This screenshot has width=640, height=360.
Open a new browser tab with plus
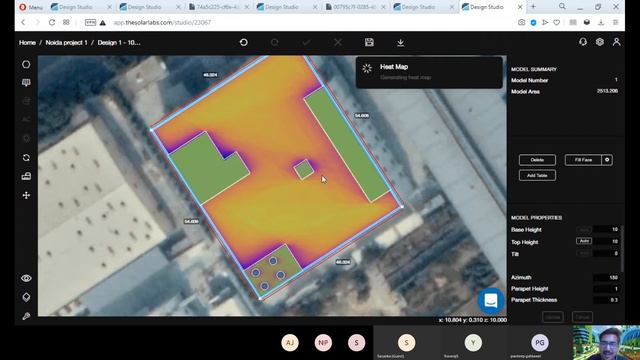[533, 7]
